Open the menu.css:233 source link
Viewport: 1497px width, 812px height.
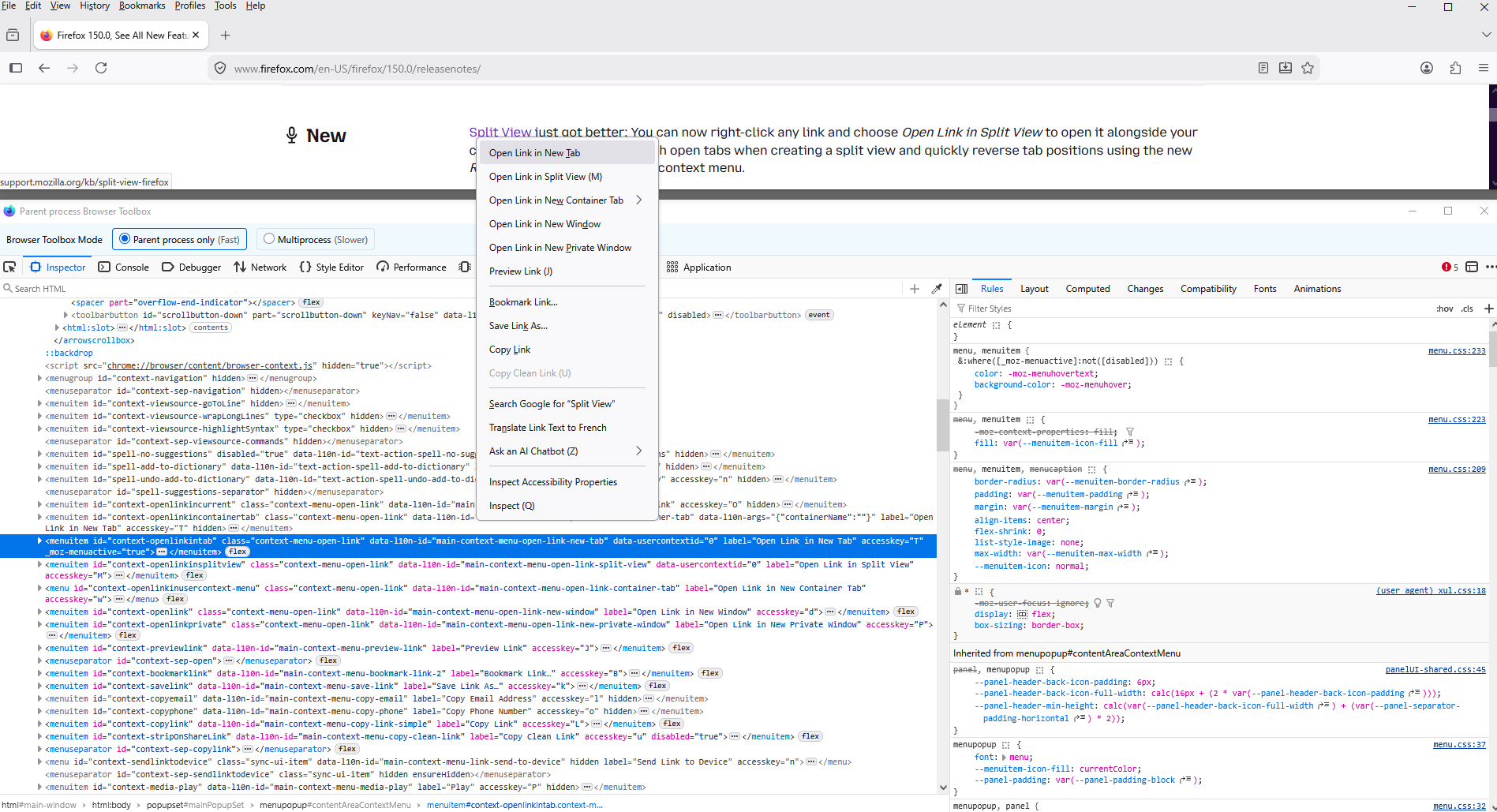pos(1456,350)
